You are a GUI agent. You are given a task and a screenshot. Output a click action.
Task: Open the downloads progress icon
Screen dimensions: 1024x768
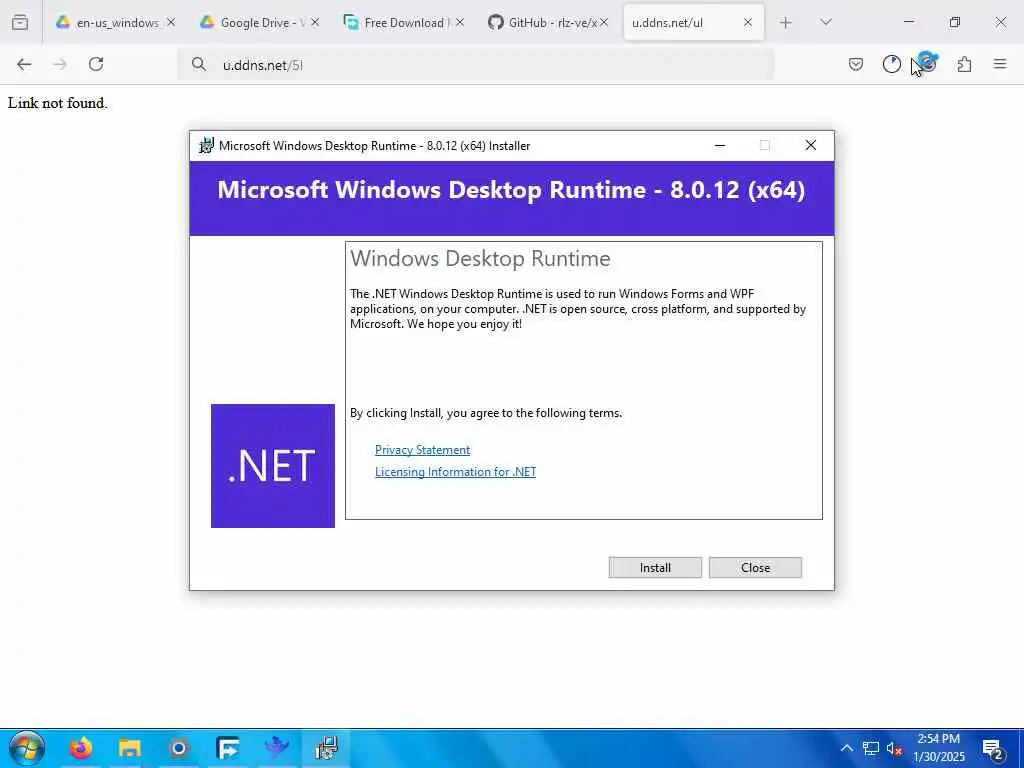[891, 64]
